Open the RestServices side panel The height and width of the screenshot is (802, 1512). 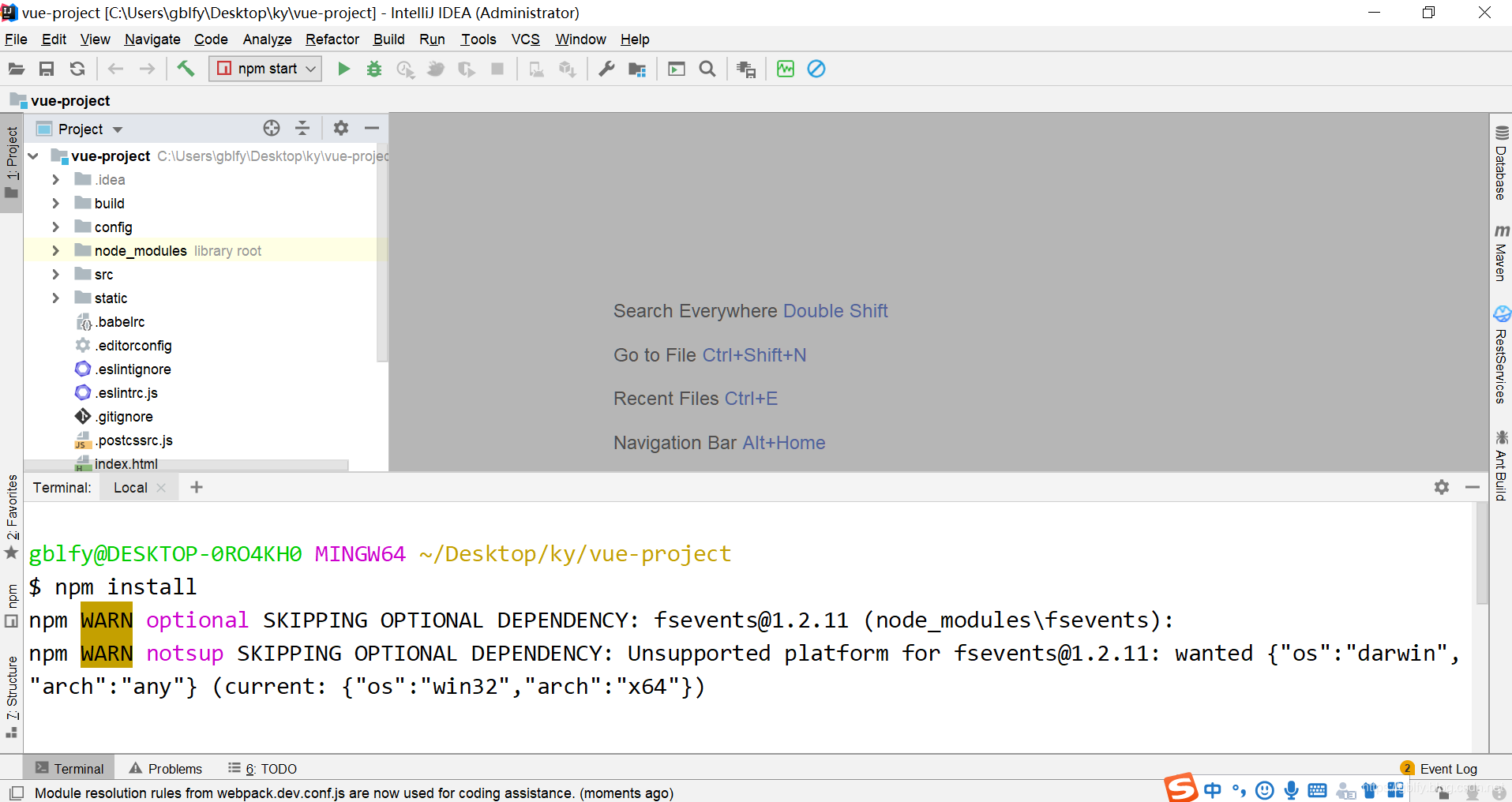click(1501, 355)
